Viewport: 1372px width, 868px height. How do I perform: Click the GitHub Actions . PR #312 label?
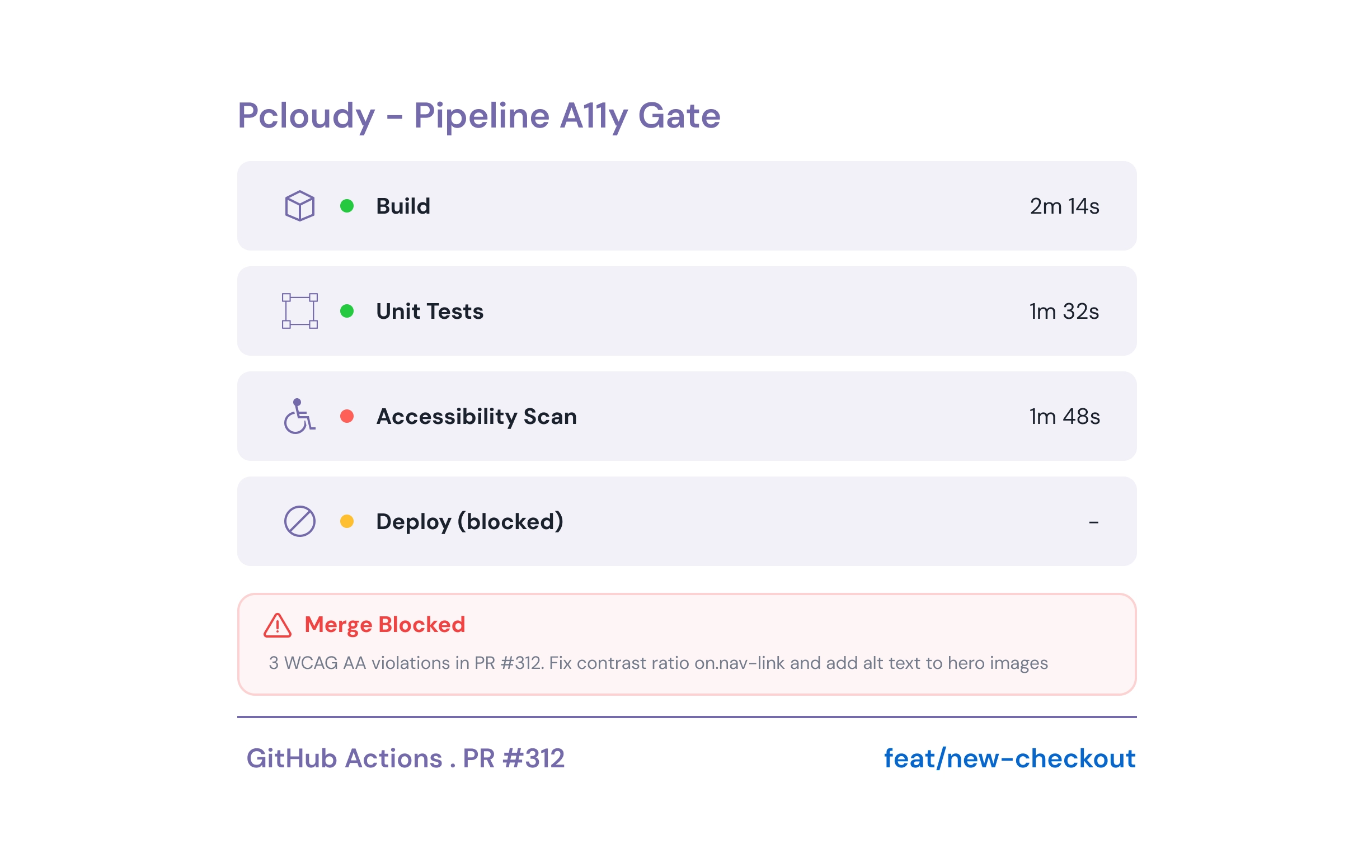[405, 758]
